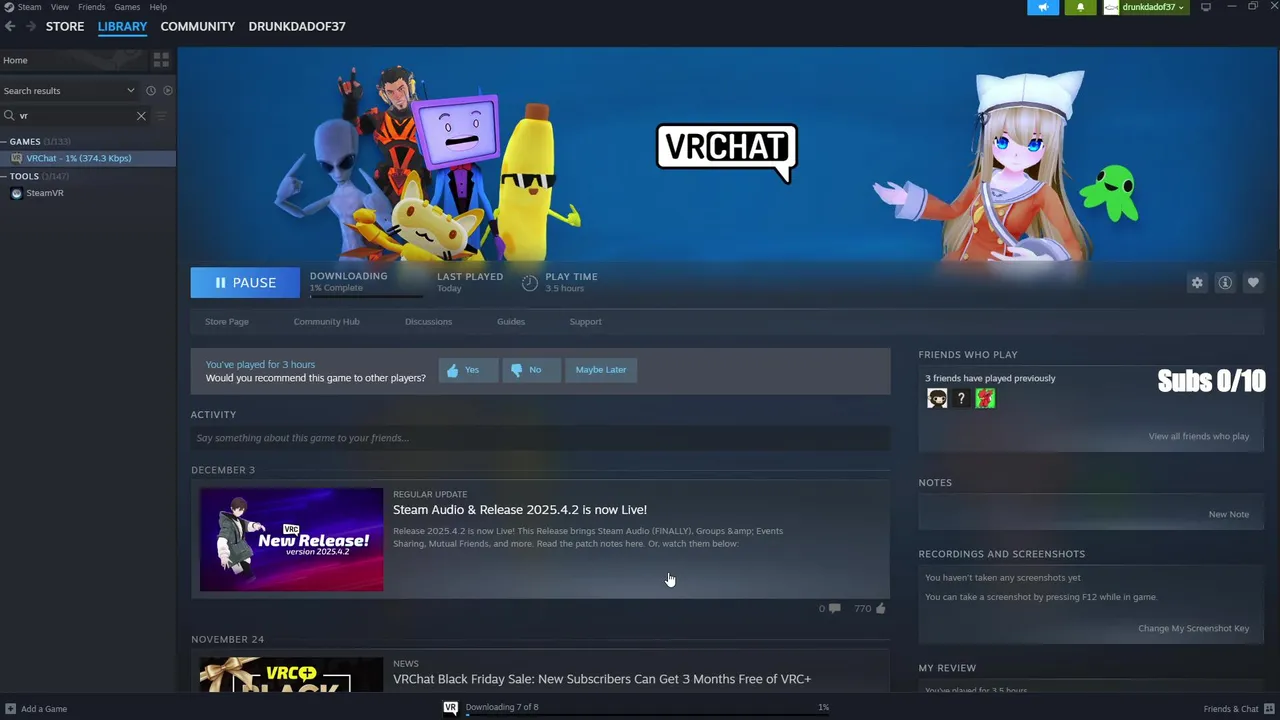This screenshot has width=1280, height=720.
Task: Click the bottom download progress bar
Action: [647, 715]
